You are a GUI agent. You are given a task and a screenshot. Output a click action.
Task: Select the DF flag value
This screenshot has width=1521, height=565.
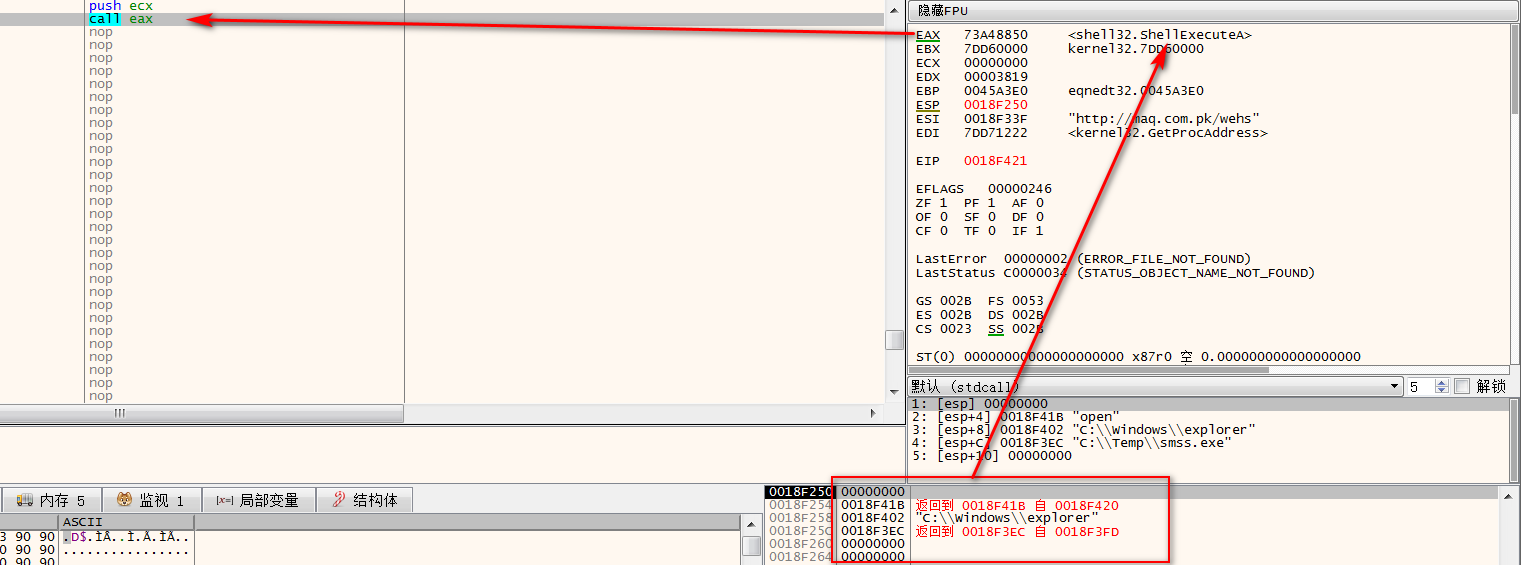pyautogui.click(x=1039, y=217)
